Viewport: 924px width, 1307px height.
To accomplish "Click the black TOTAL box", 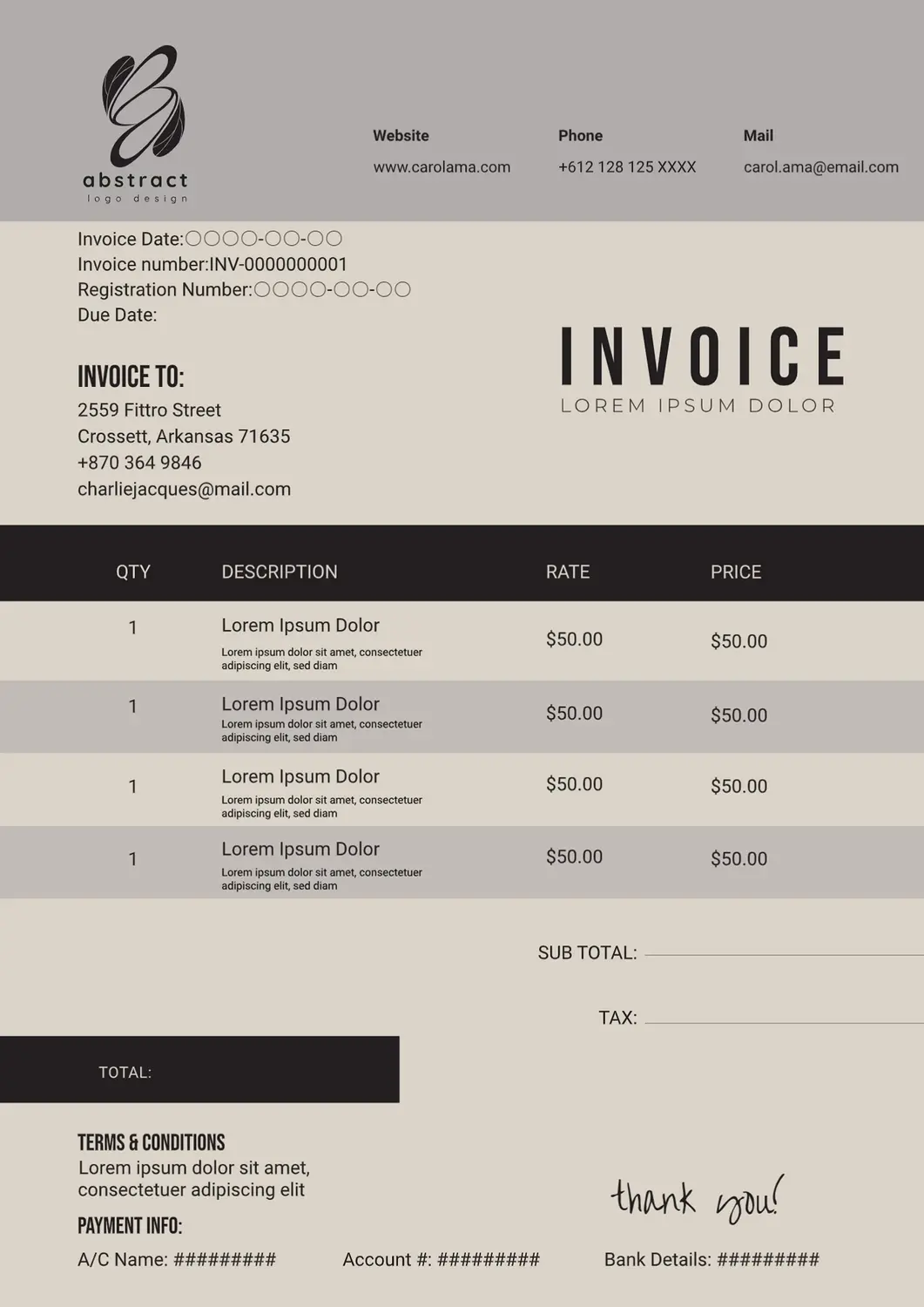I will pos(199,1069).
